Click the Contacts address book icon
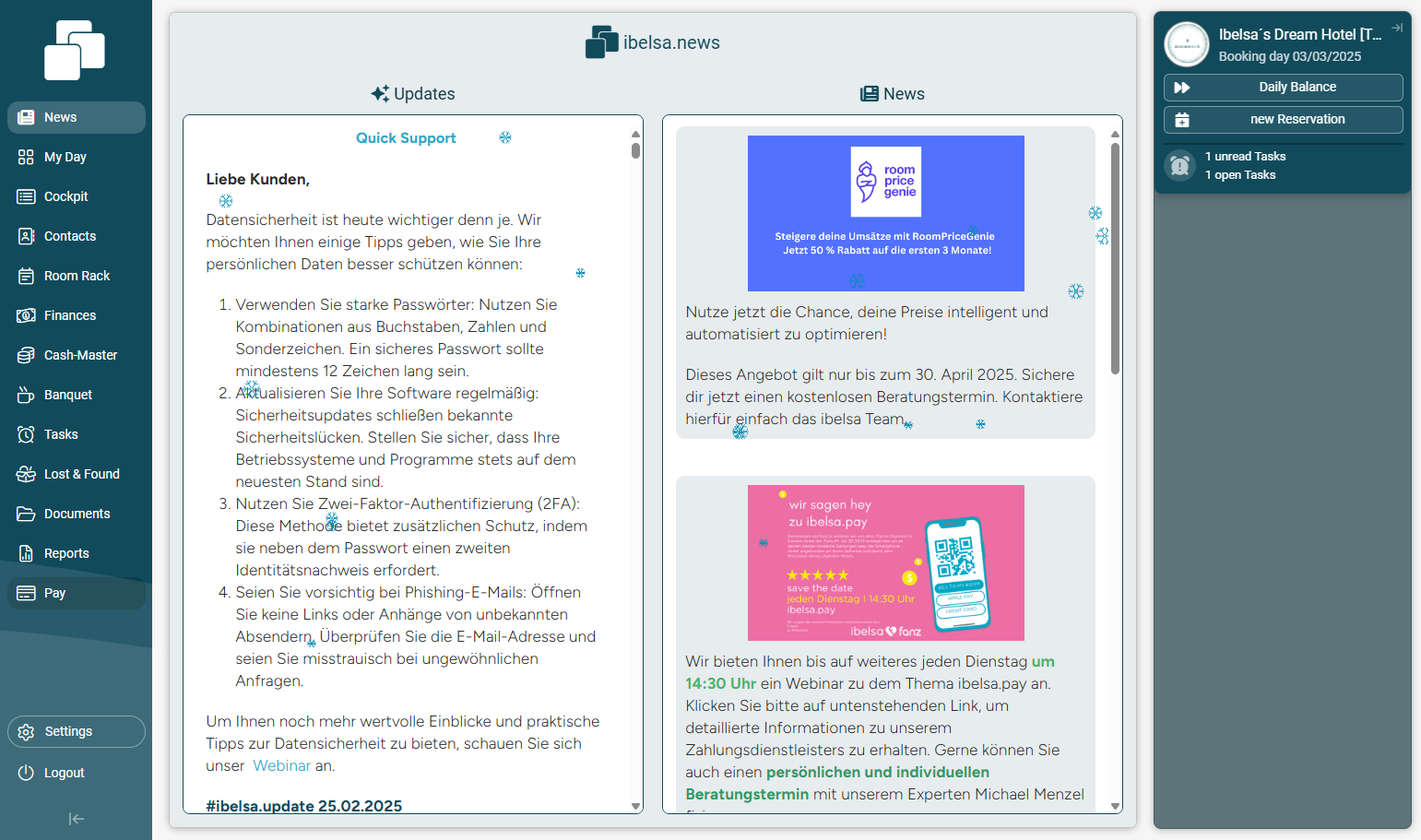This screenshot has width=1421, height=840. tap(26, 236)
